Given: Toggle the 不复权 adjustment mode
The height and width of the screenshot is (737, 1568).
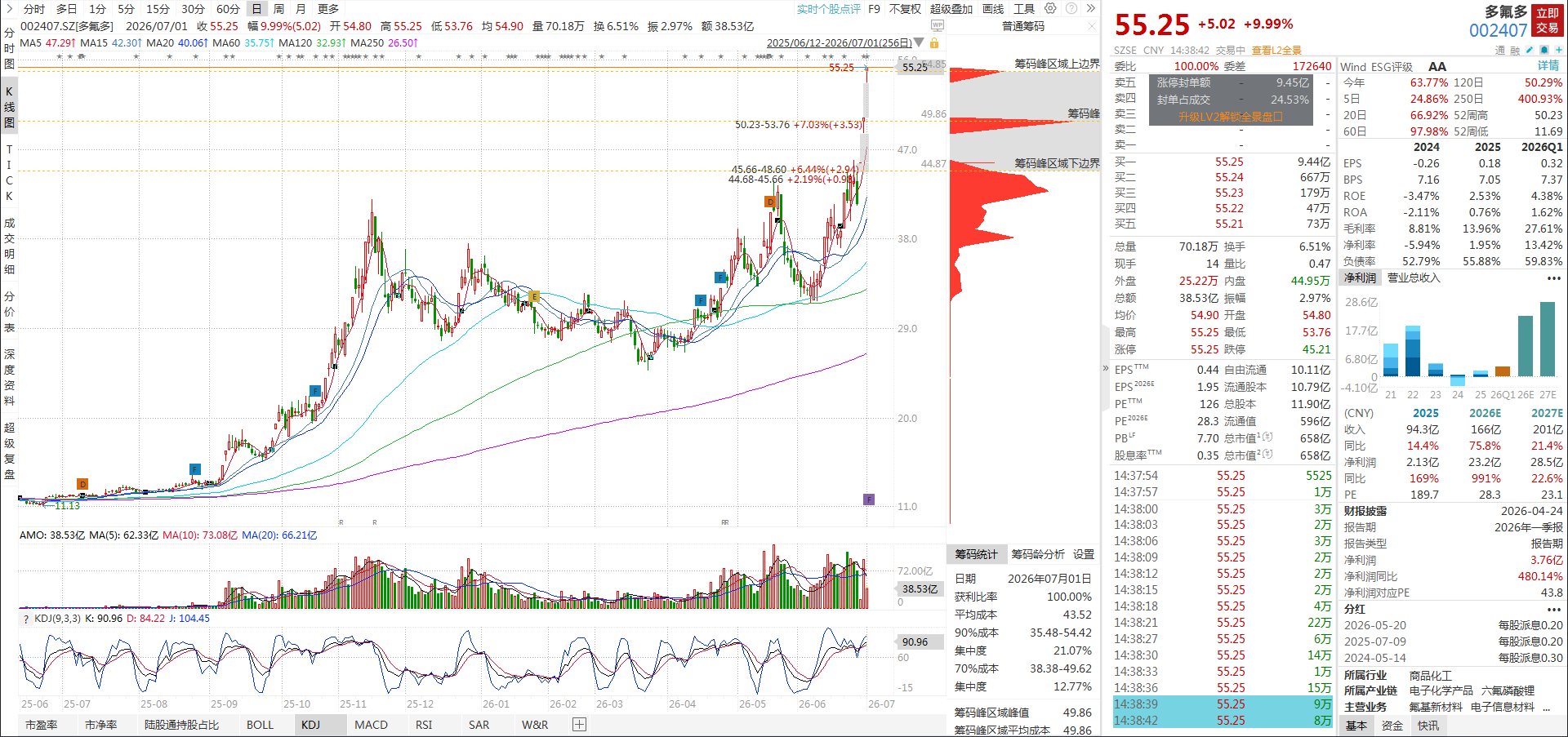Looking at the screenshot, I should point(905,9).
